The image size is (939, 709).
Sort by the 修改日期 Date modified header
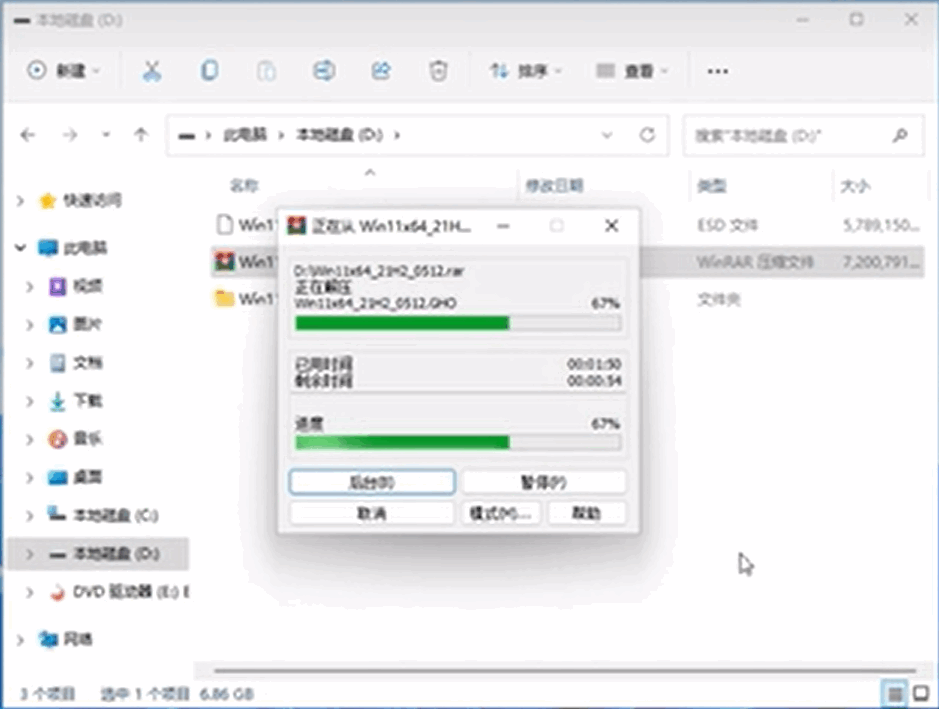click(x=555, y=186)
